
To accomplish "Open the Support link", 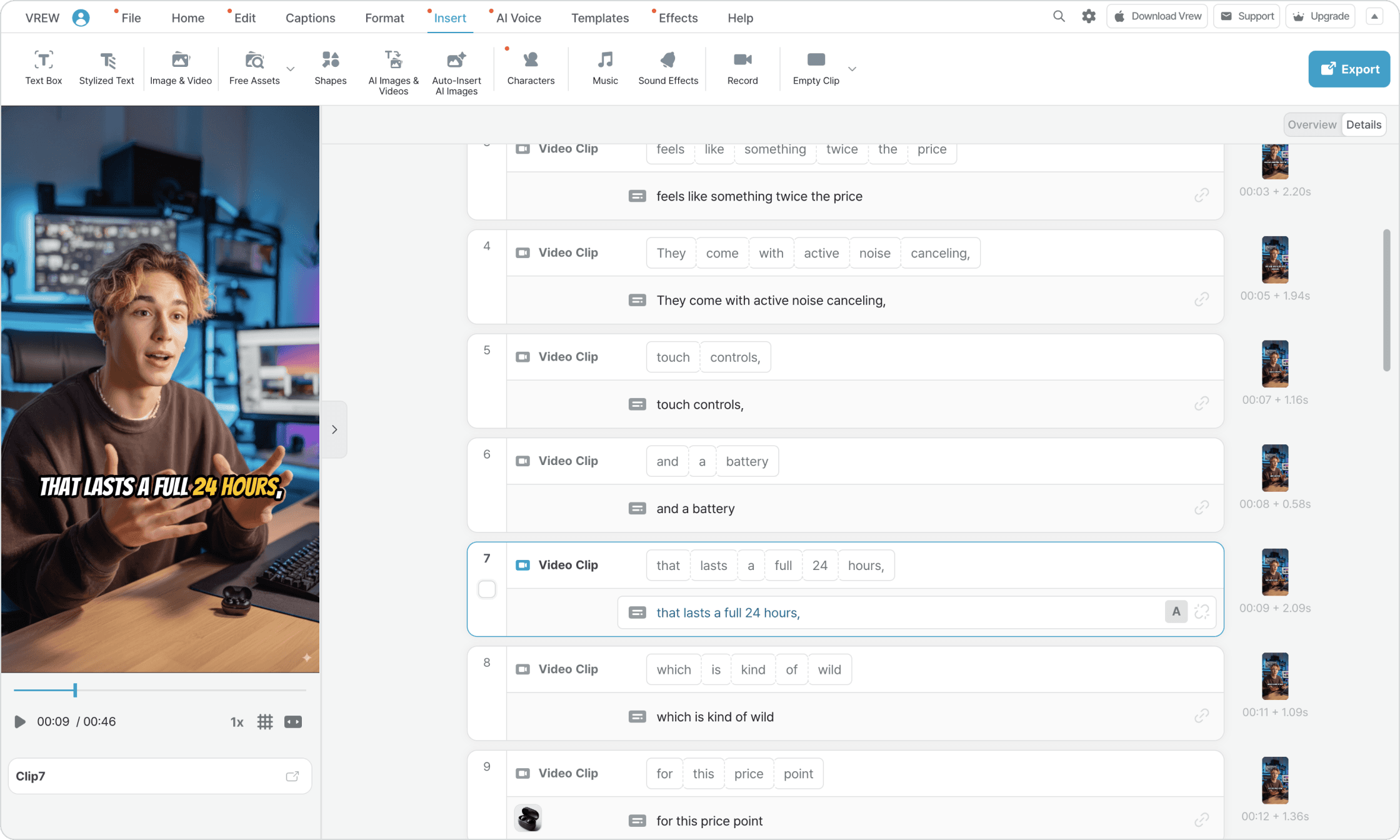I will point(1246,16).
